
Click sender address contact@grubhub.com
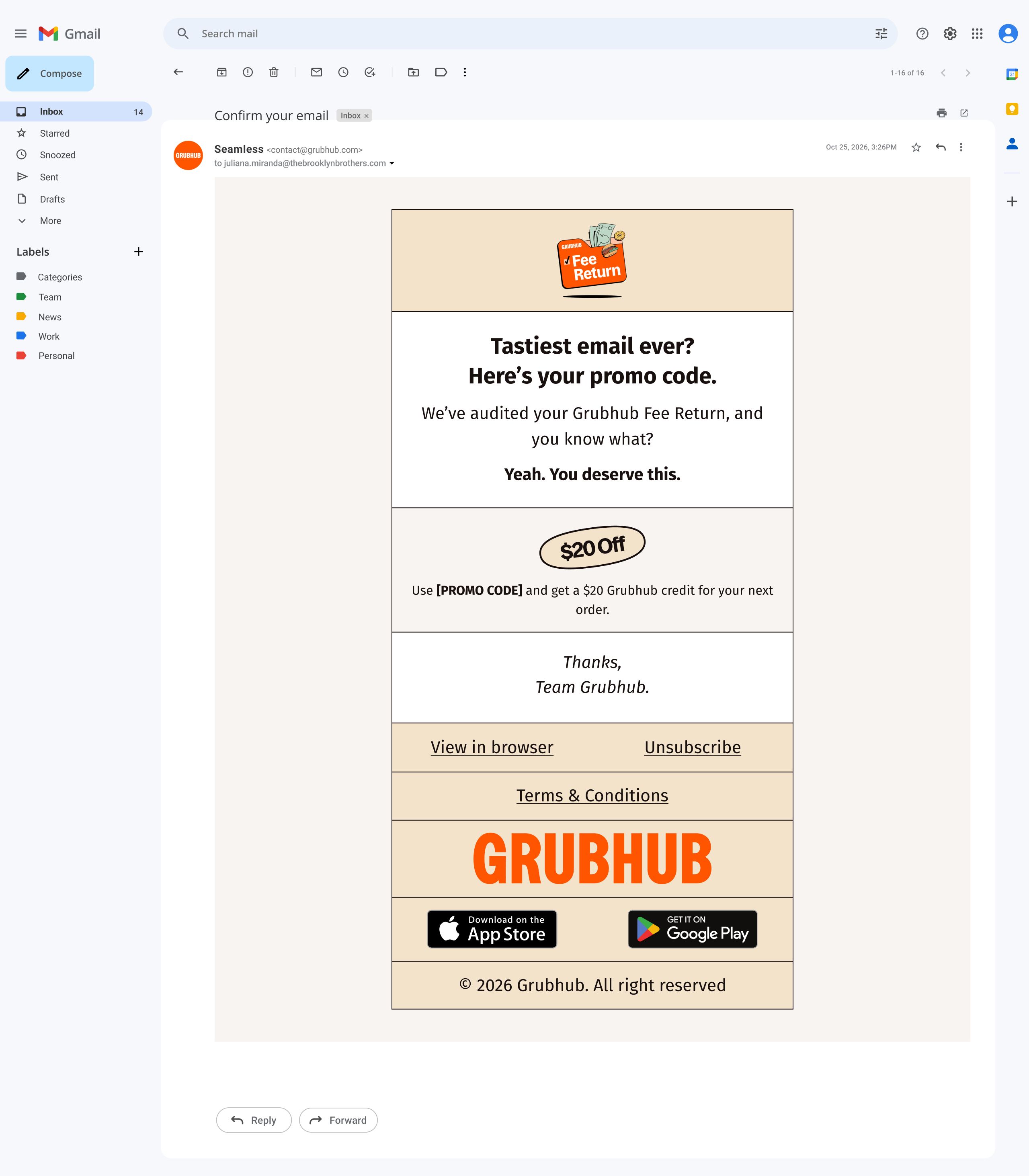pyautogui.click(x=315, y=150)
